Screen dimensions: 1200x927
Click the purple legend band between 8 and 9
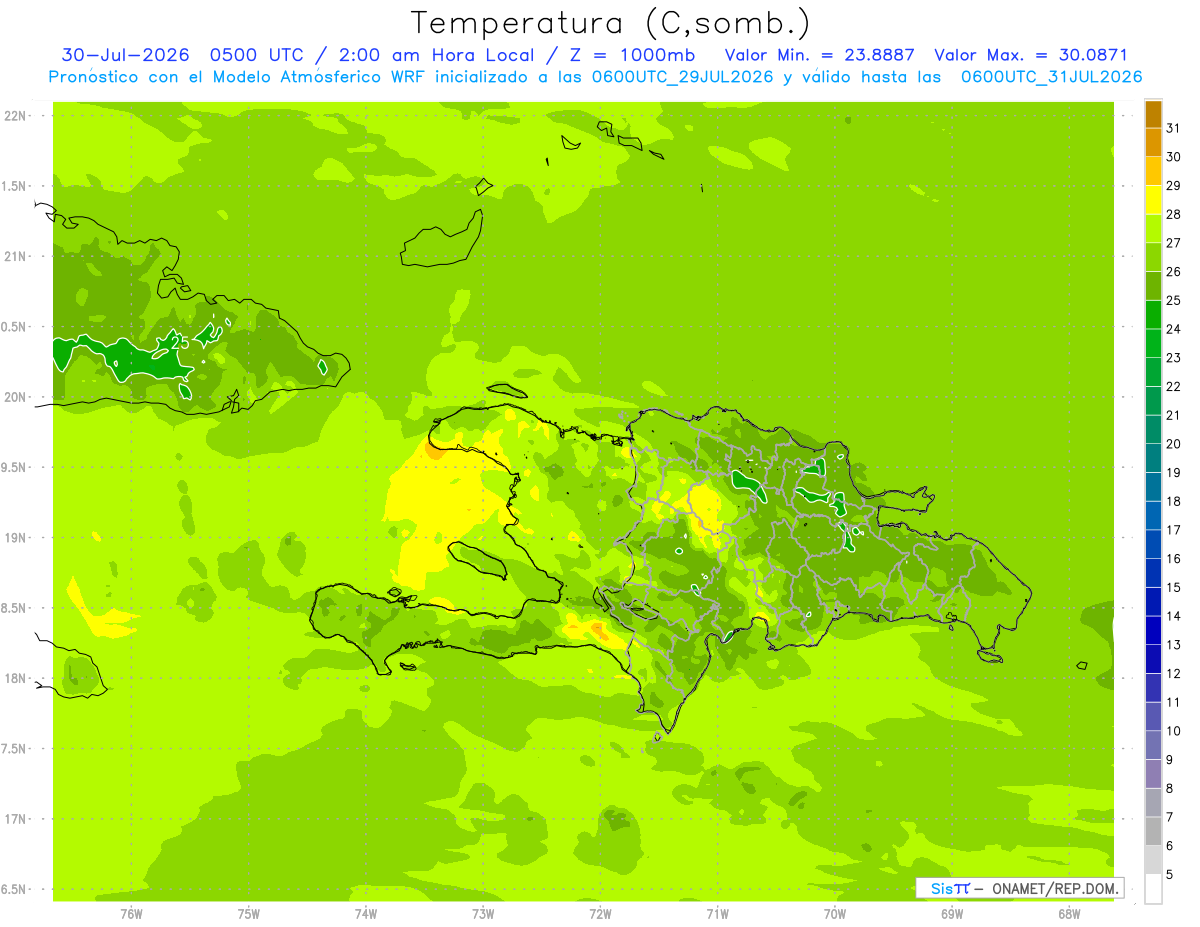click(1153, 774)
